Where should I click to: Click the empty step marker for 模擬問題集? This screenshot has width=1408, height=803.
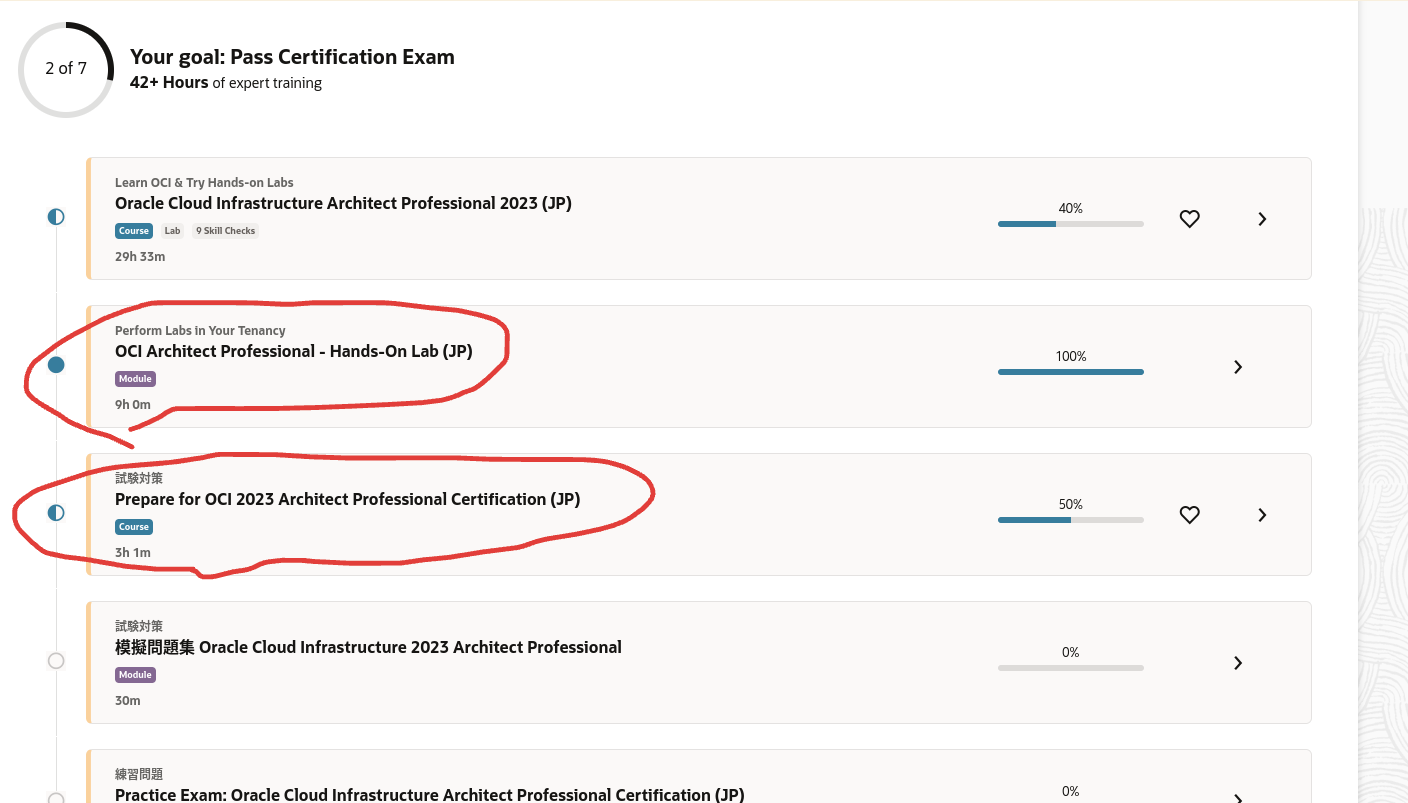56,661
